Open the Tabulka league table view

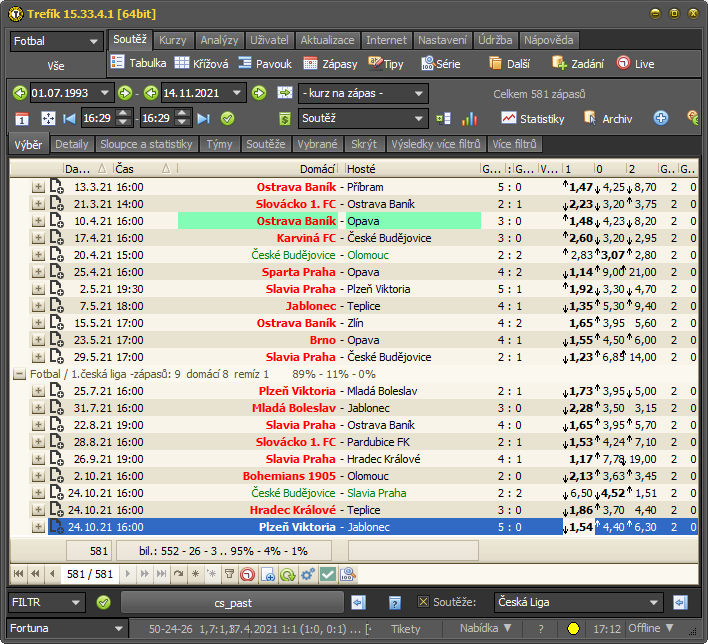(139, 63)
